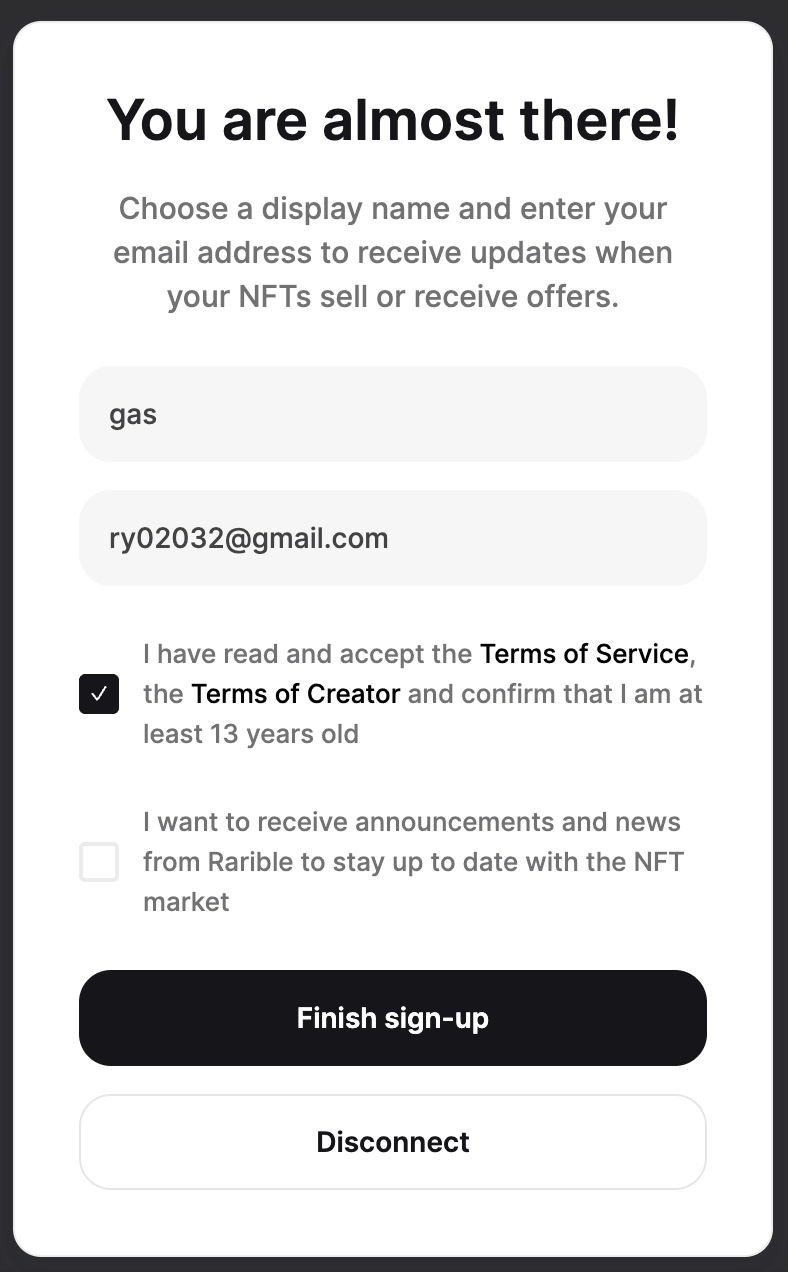This screenshot has width=788, height=1272.
Task: Focus the display name field containing "gas"
Action: [393, 414]
